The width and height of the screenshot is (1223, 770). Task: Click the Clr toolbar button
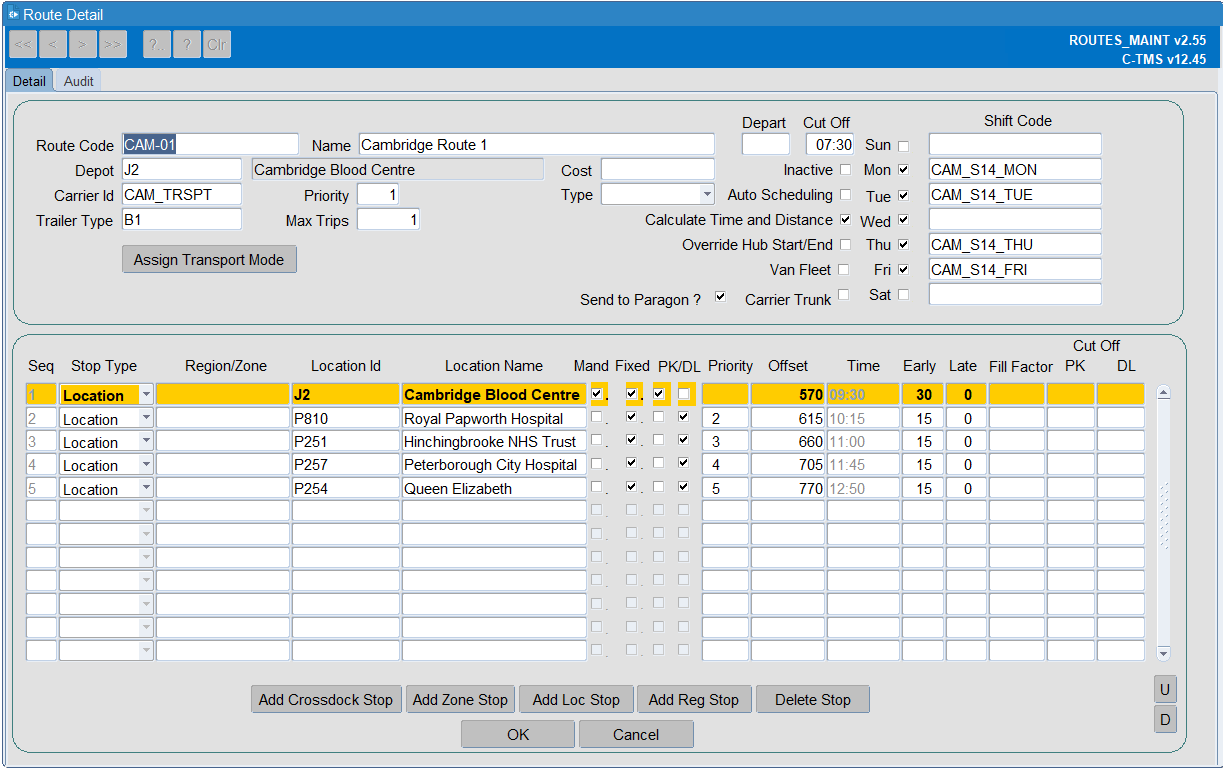(217, 44)
